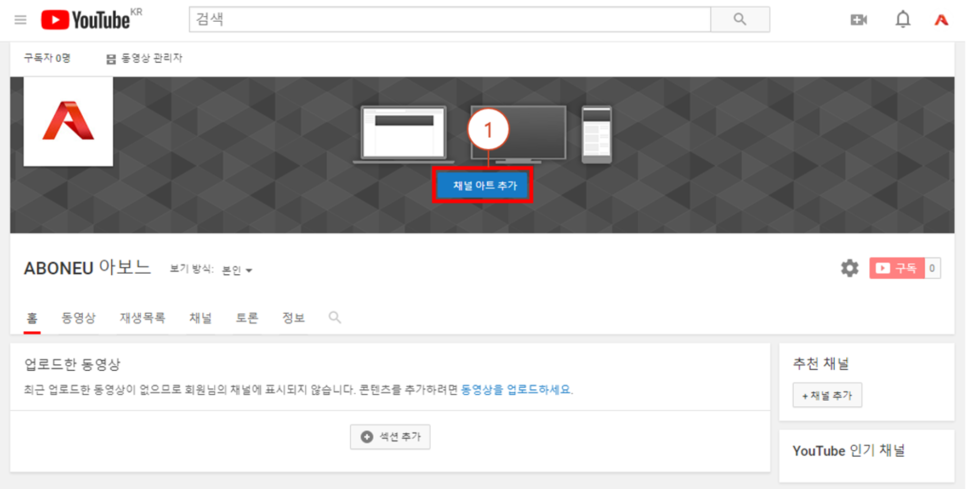Open the upload video camera icon
966x489 pixels.
click(x=858, y=20)
